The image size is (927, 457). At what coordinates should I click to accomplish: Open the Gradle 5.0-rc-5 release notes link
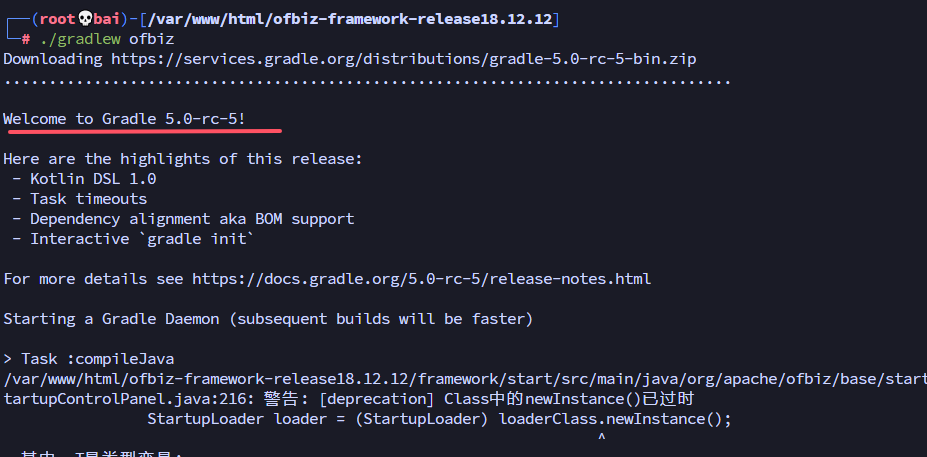(421, 279)
